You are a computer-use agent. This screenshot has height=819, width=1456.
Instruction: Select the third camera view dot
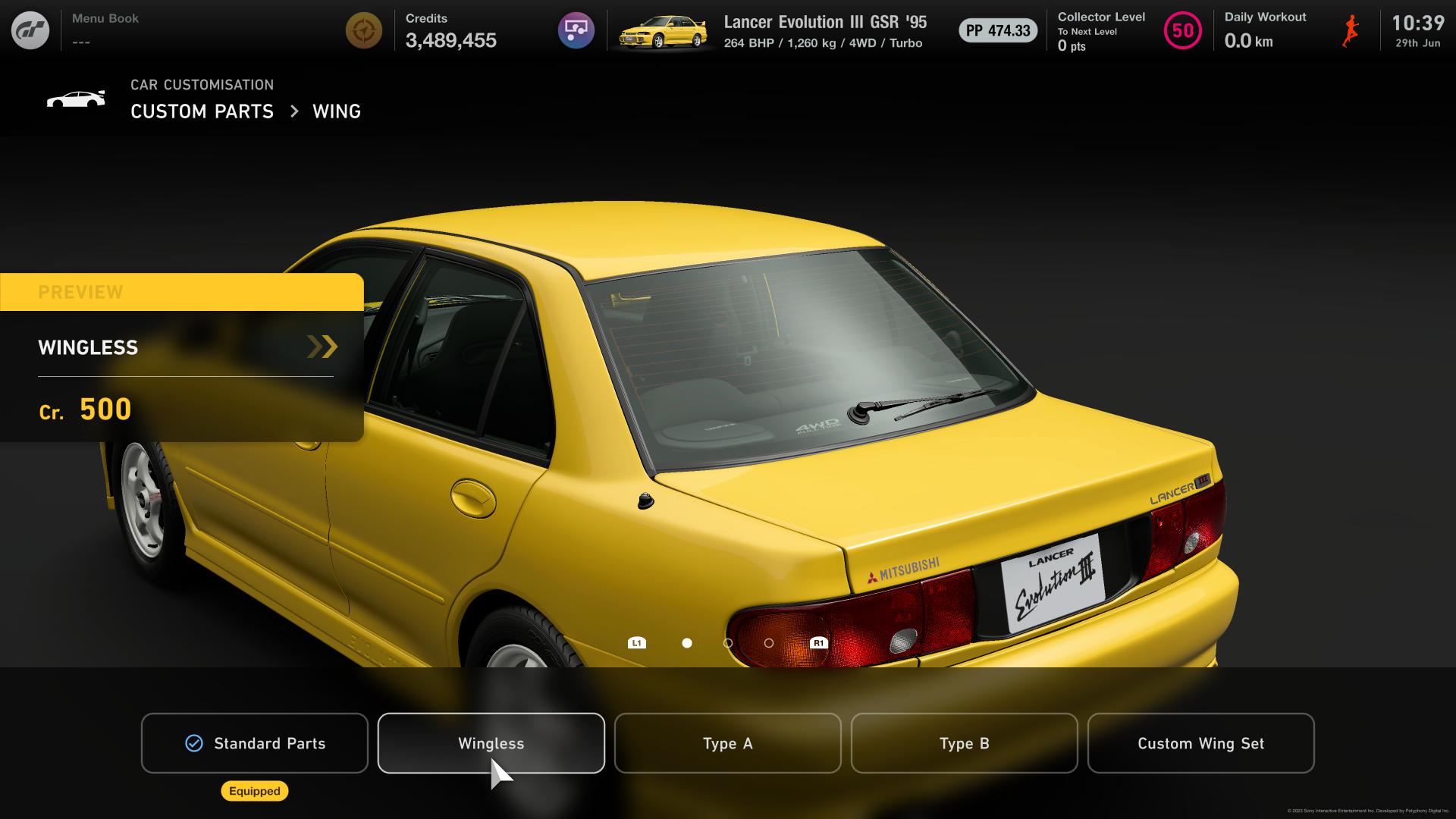[769, 643]
